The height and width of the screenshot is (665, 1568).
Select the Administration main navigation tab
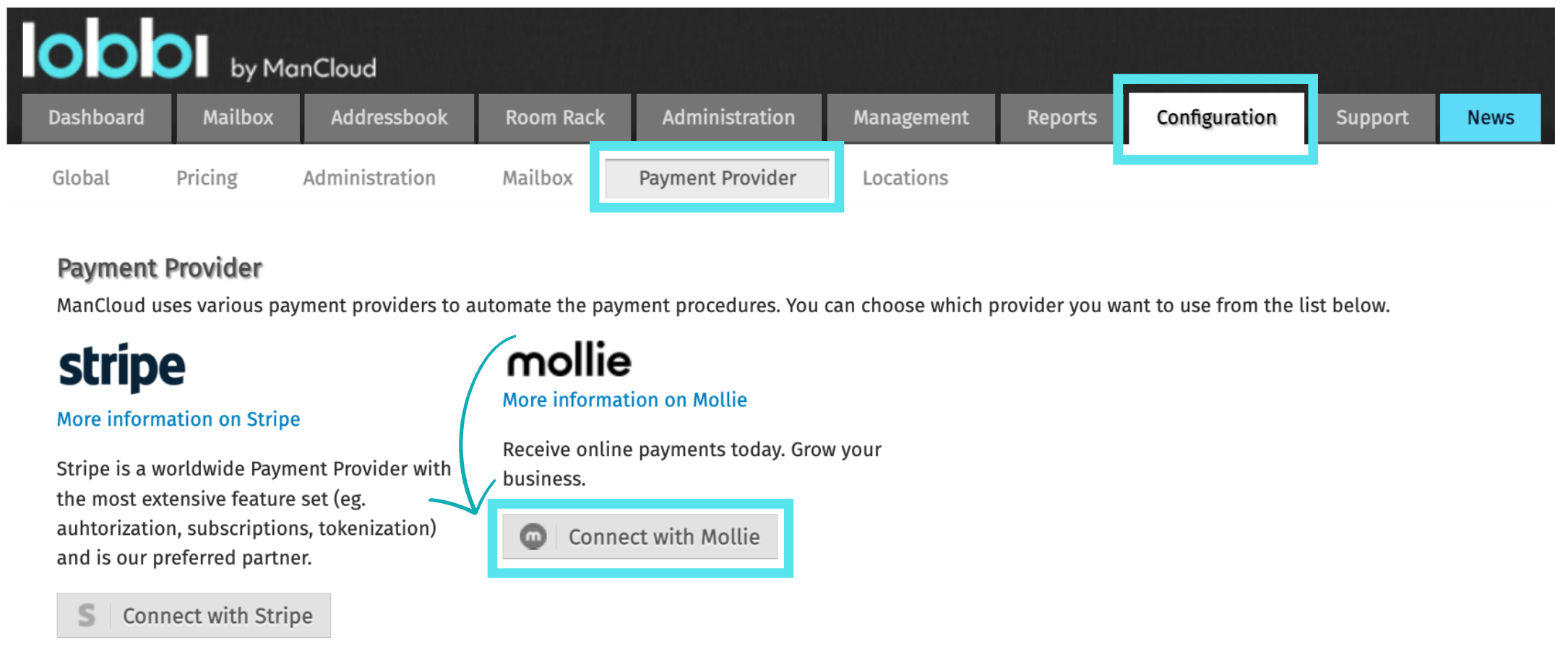click(728, 118)
